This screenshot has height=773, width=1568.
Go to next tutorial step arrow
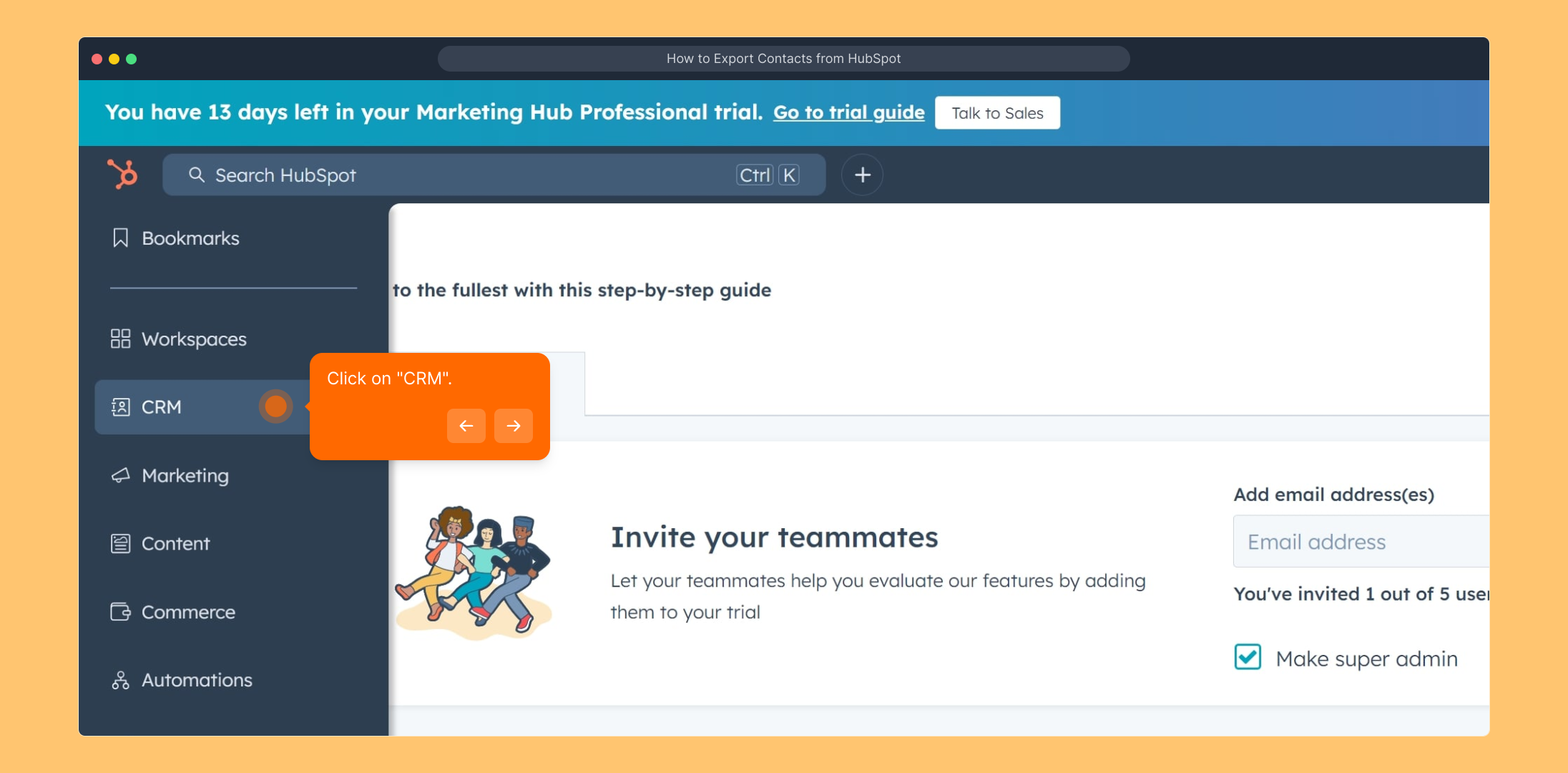513,426
